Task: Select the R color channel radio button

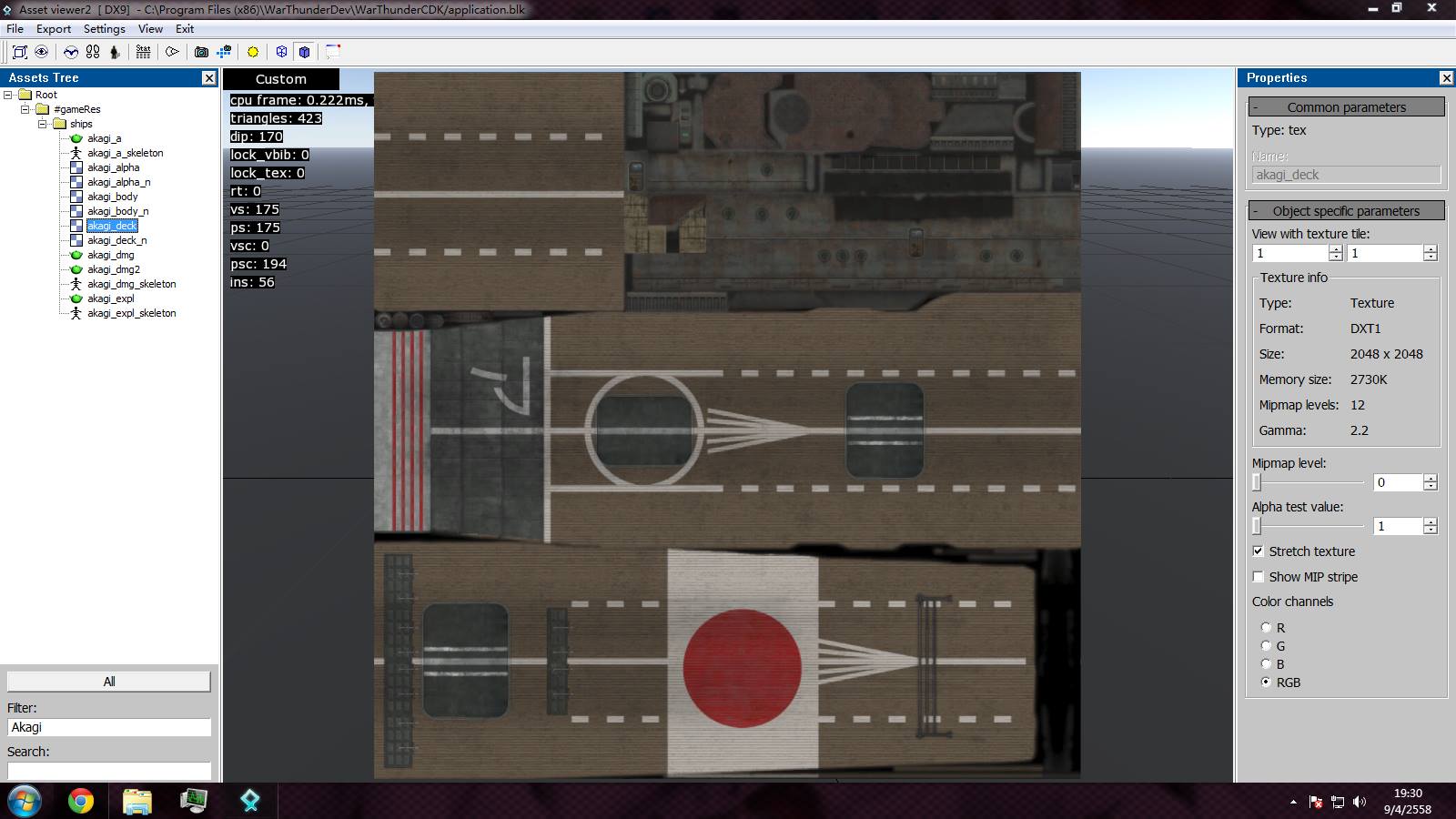Action: [1266, 627]
